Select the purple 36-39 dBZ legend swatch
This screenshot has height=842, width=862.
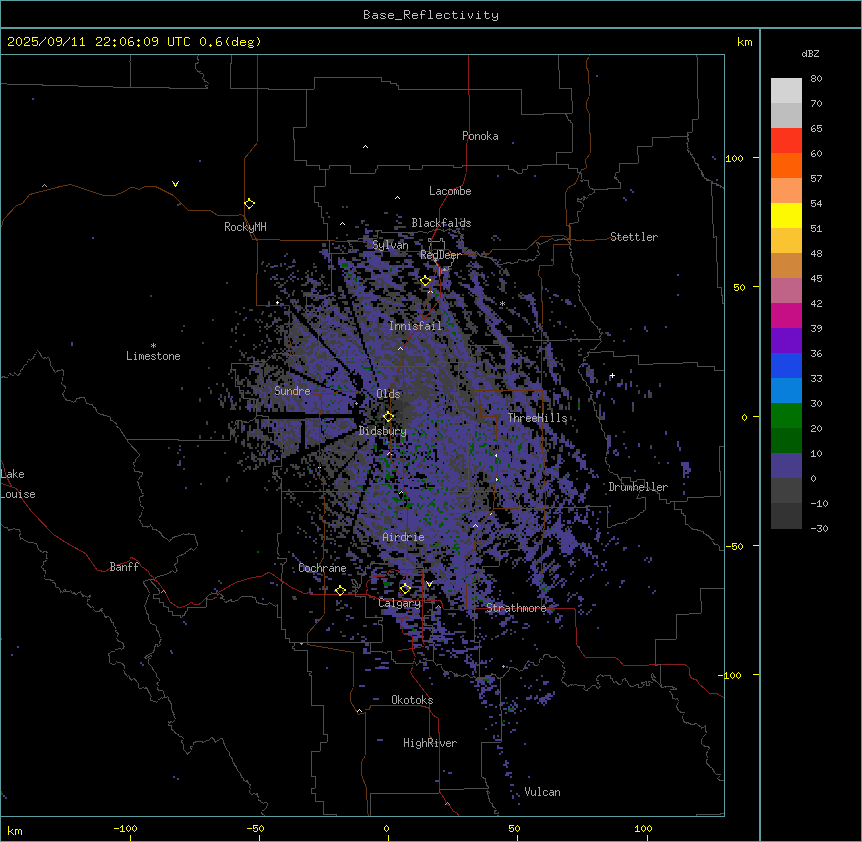[x=786, y=340]
